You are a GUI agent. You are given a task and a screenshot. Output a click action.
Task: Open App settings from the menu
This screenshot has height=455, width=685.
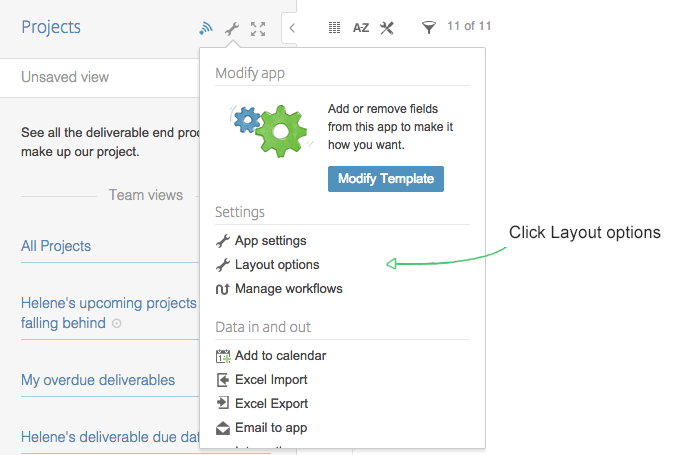[x=270, y=241]
